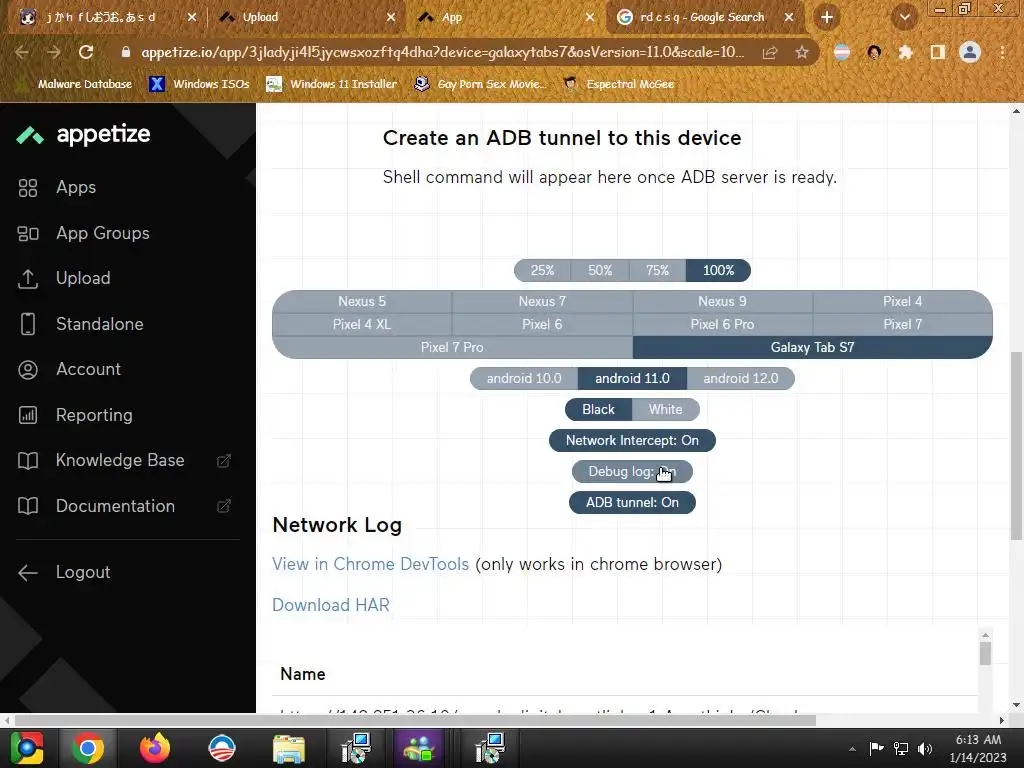Viewport: 1024px width, 768px height.
Task: Switch to the App browser tab
Action: point(506,18)
